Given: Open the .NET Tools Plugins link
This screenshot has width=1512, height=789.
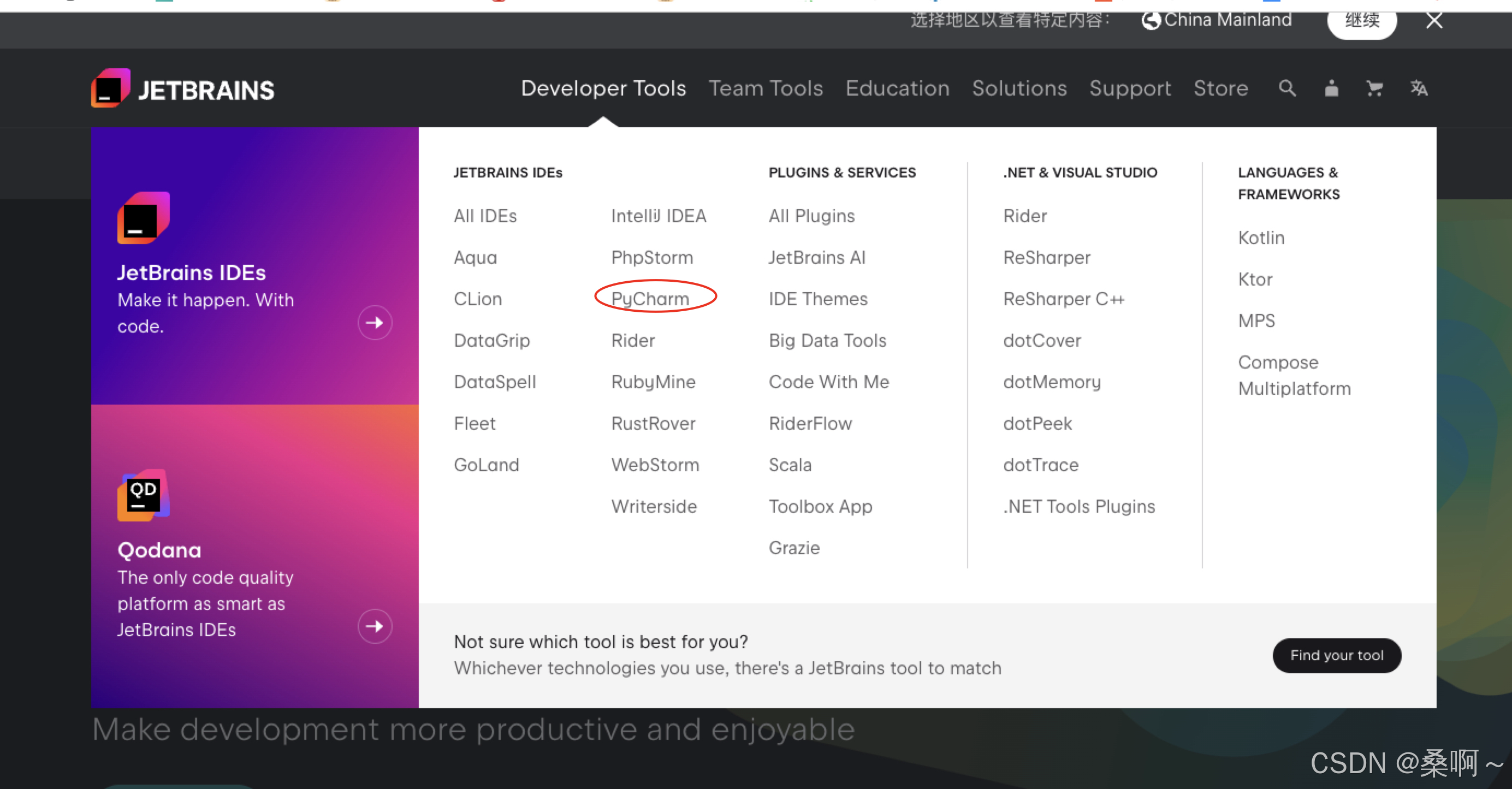Looking at the screenshot, I should click(x=1079, y=507).
